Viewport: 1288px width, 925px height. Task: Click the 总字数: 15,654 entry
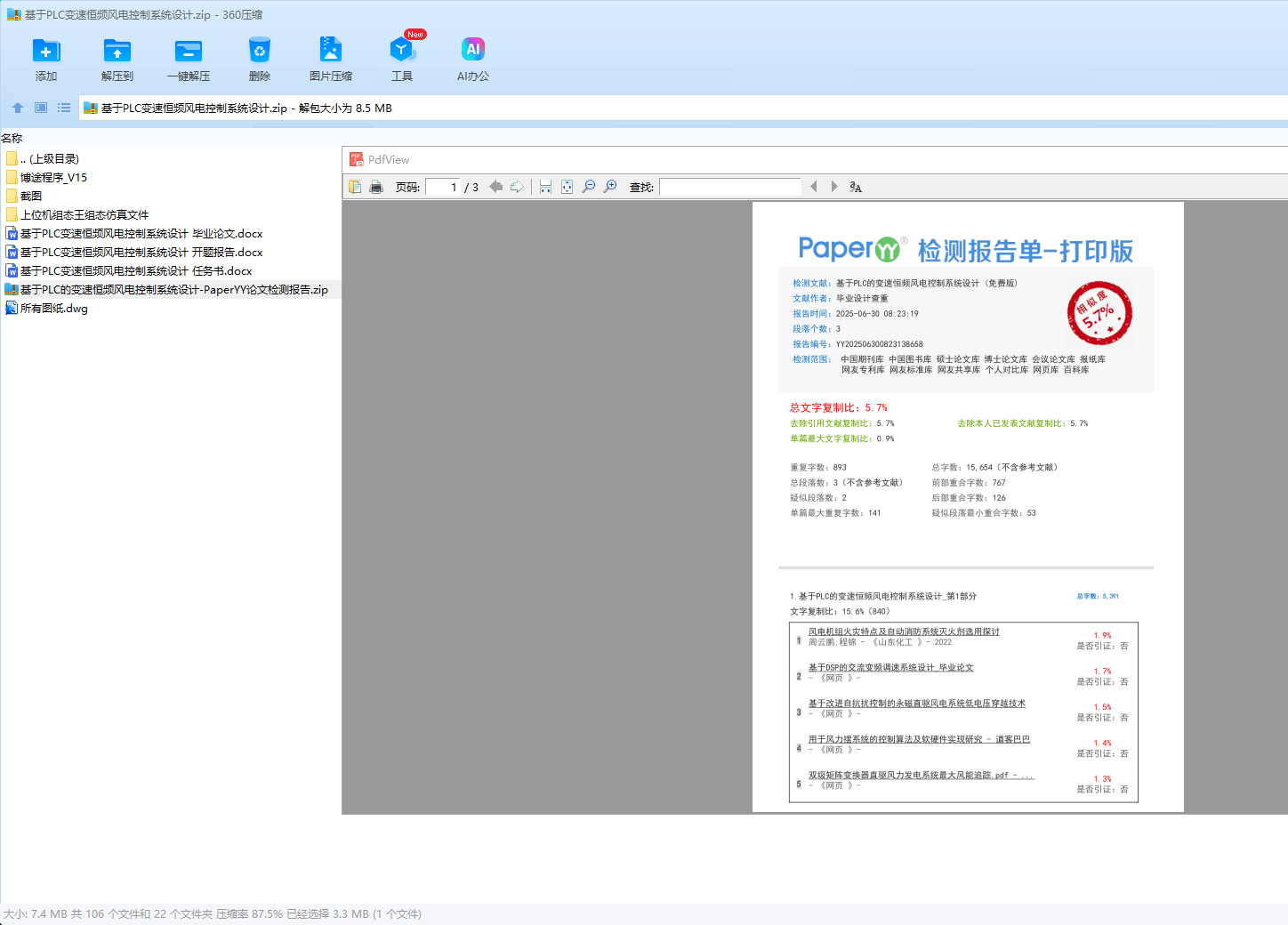tap(994, 467)
